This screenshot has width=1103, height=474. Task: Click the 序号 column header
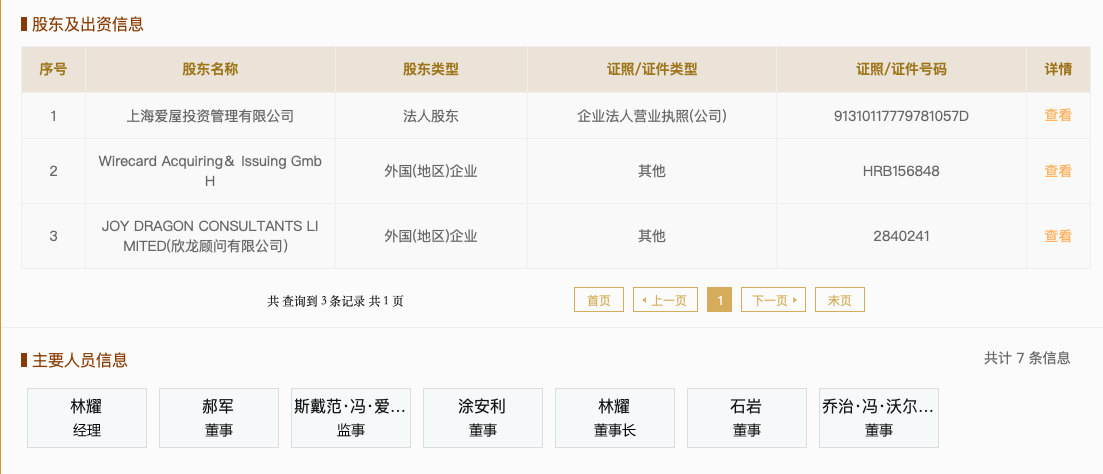53,70
